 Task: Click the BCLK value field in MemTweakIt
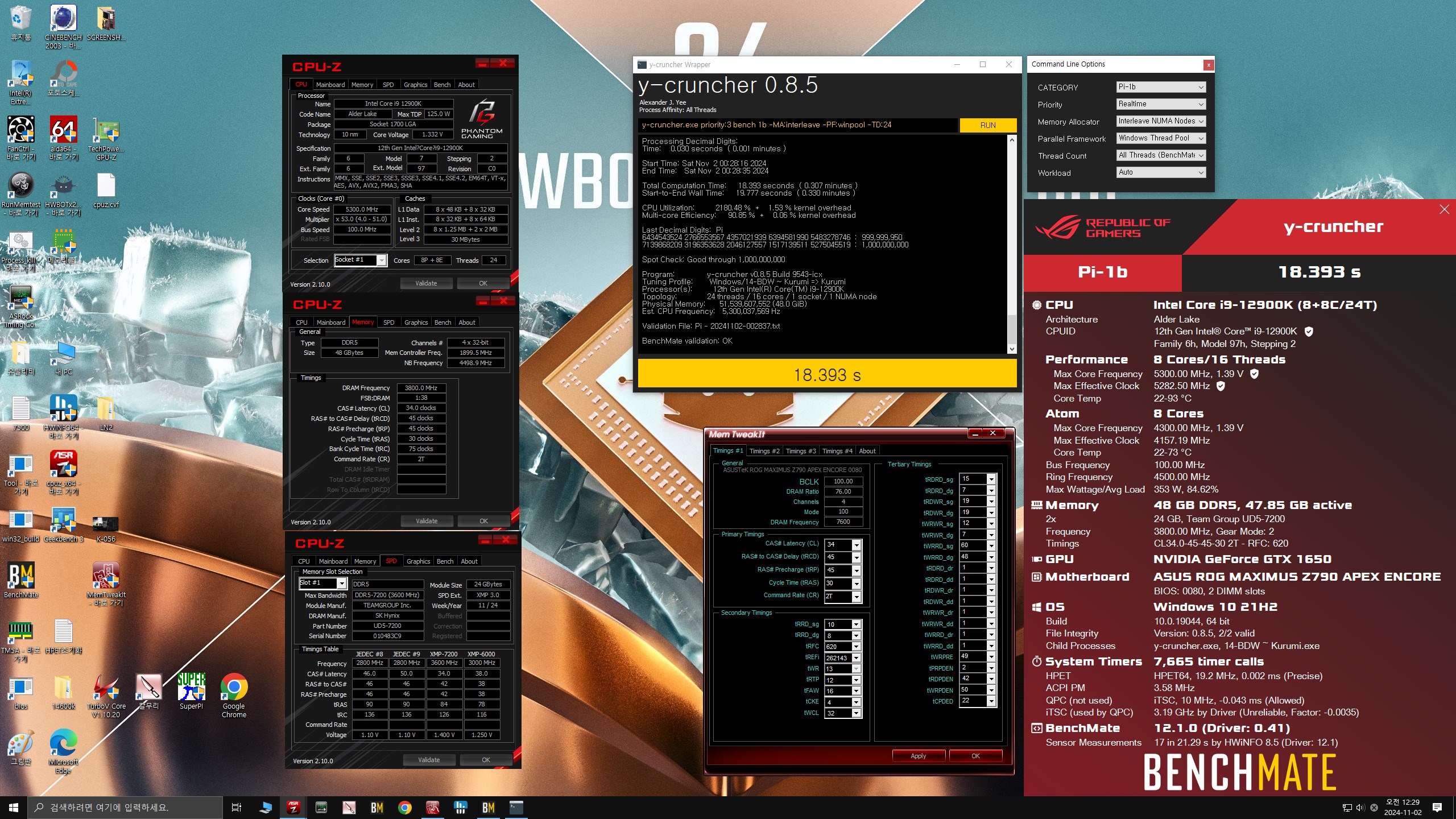(x=843, y=481)
